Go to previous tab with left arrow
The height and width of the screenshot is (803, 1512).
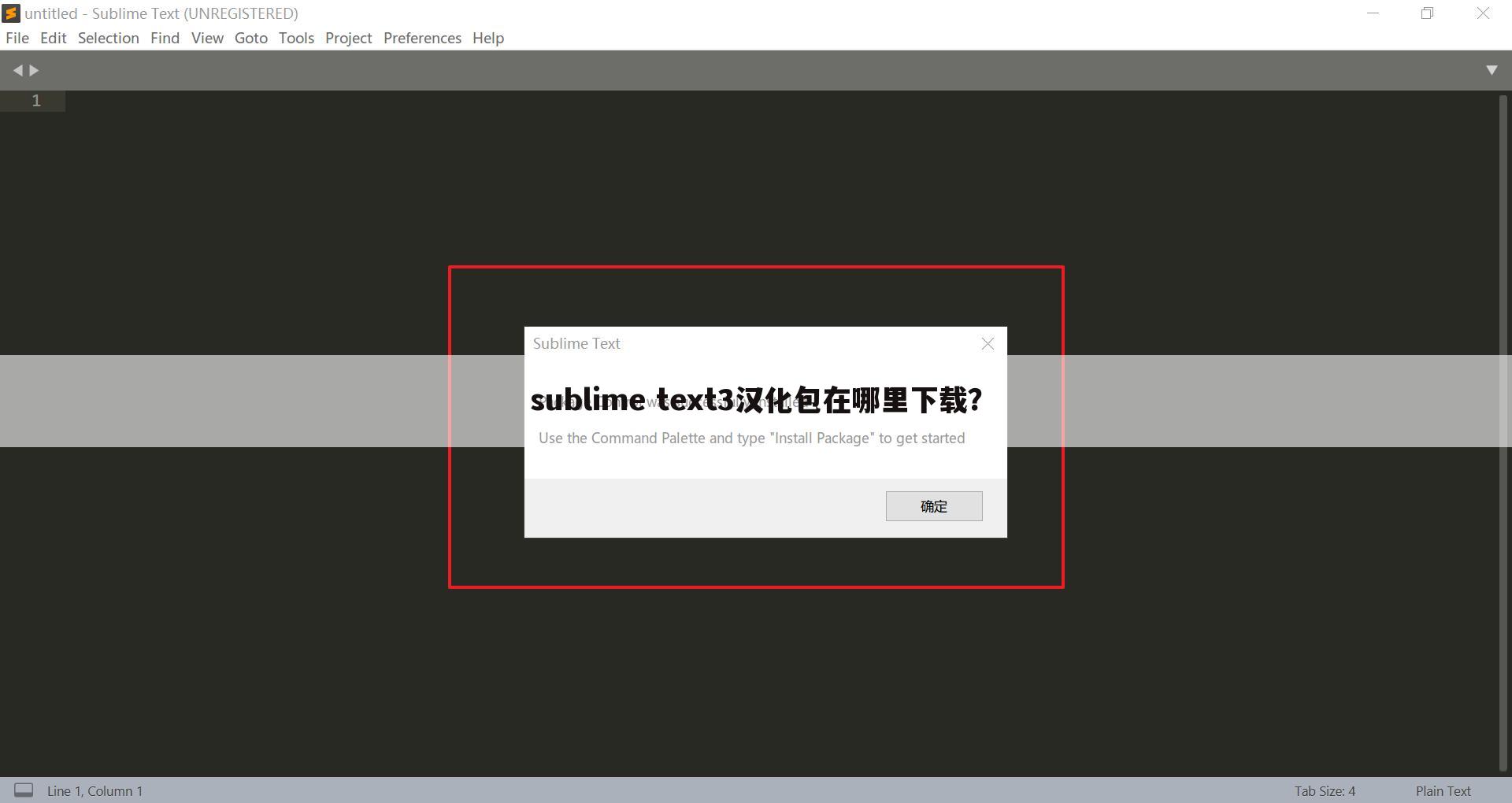[x=17, y=70]
